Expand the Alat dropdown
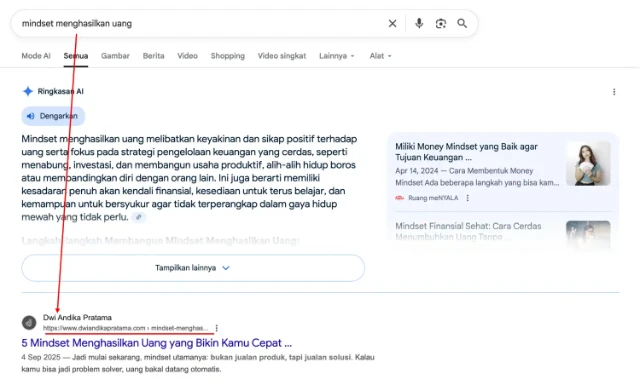 [380, 56]
